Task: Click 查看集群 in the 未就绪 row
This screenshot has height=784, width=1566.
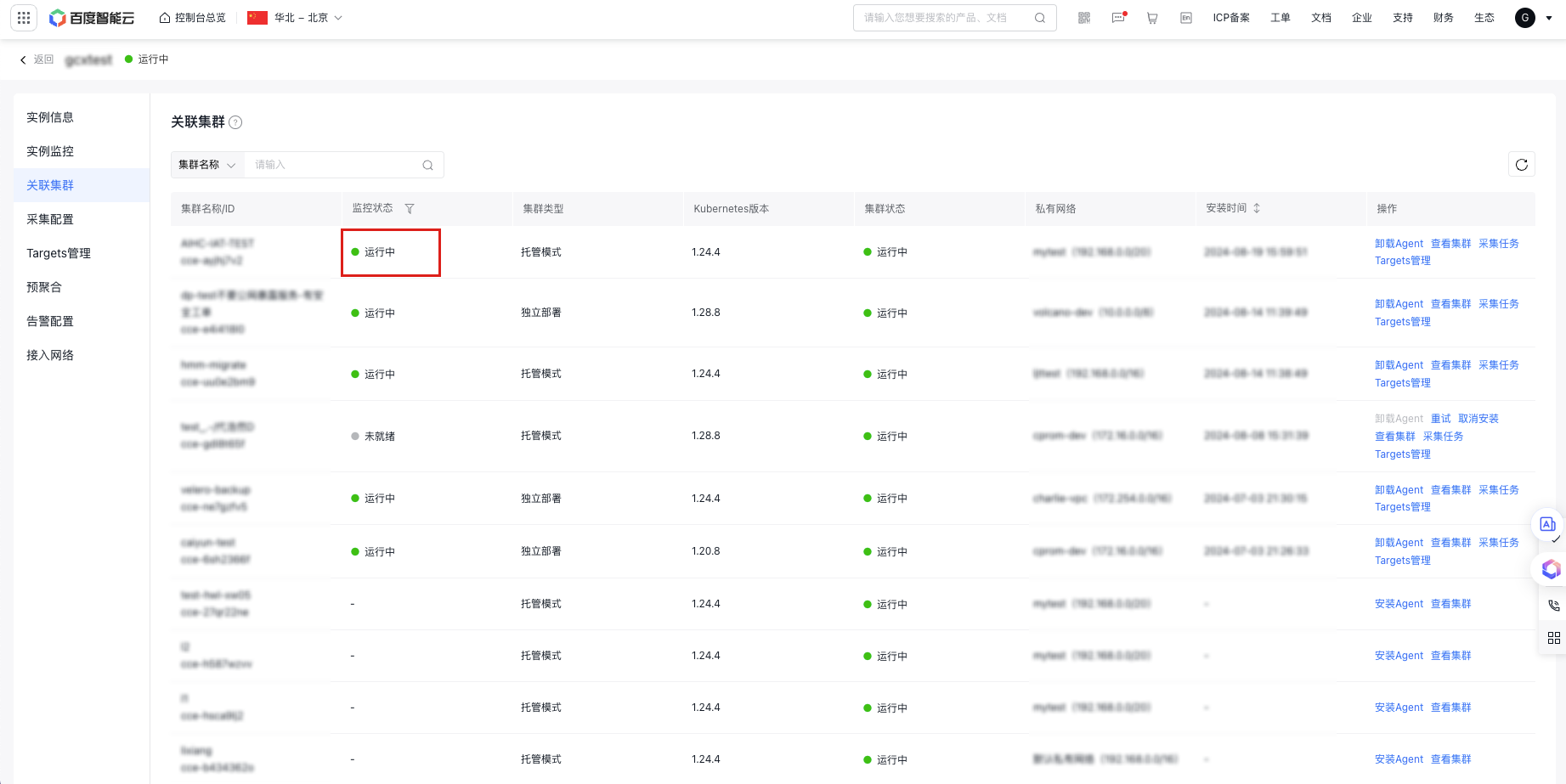Action: click(1395, 437)
